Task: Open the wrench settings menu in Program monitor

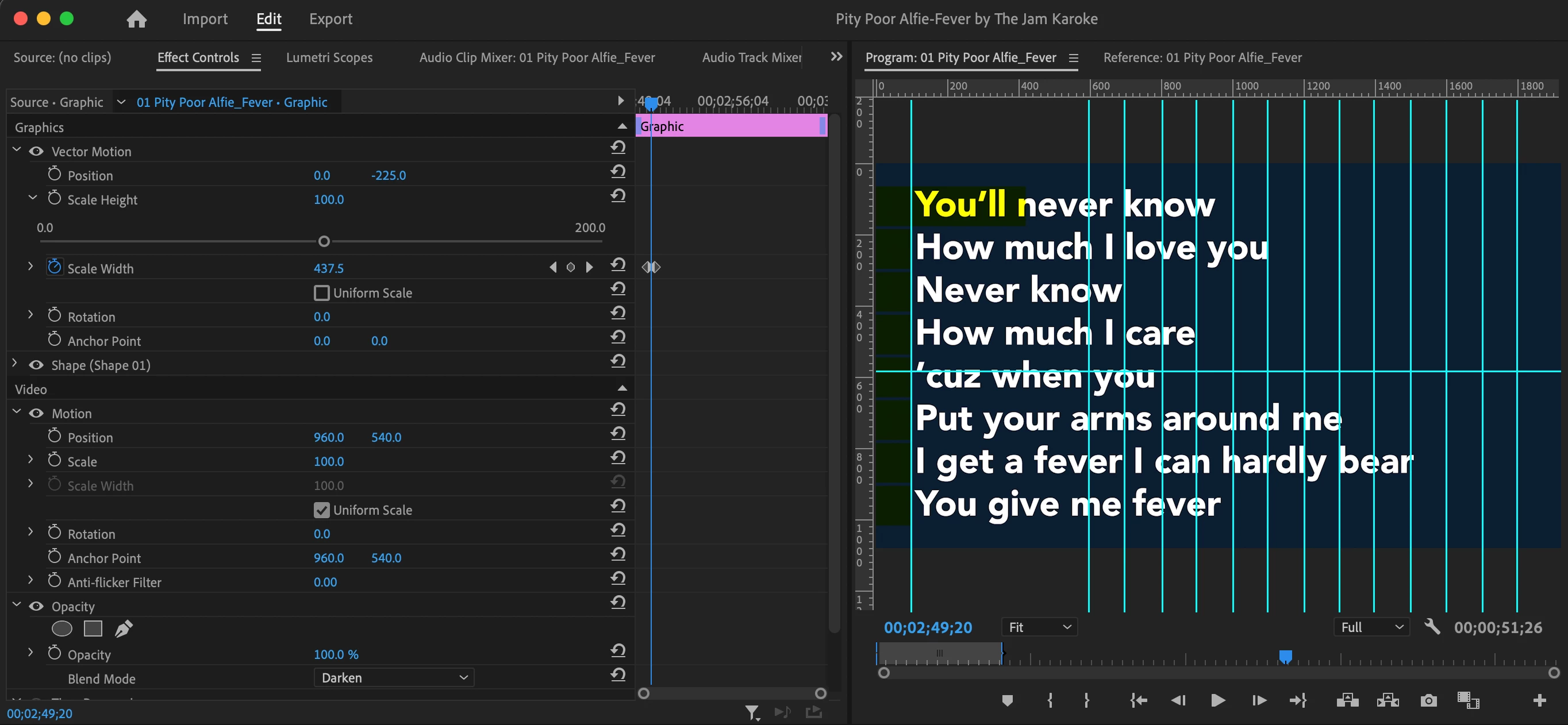Action: [1432, 626]
